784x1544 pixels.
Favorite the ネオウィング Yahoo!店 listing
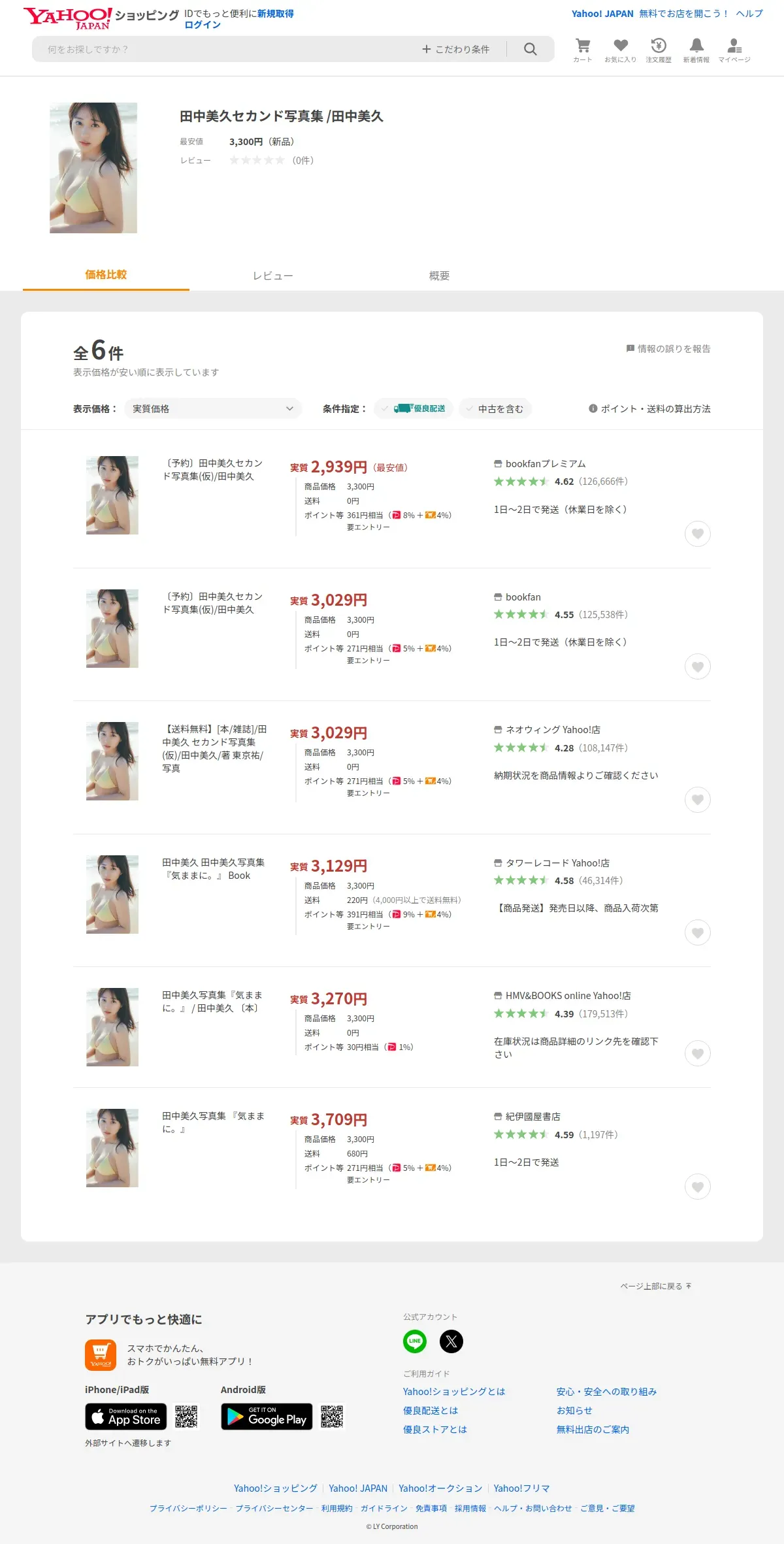pos(698,800)
